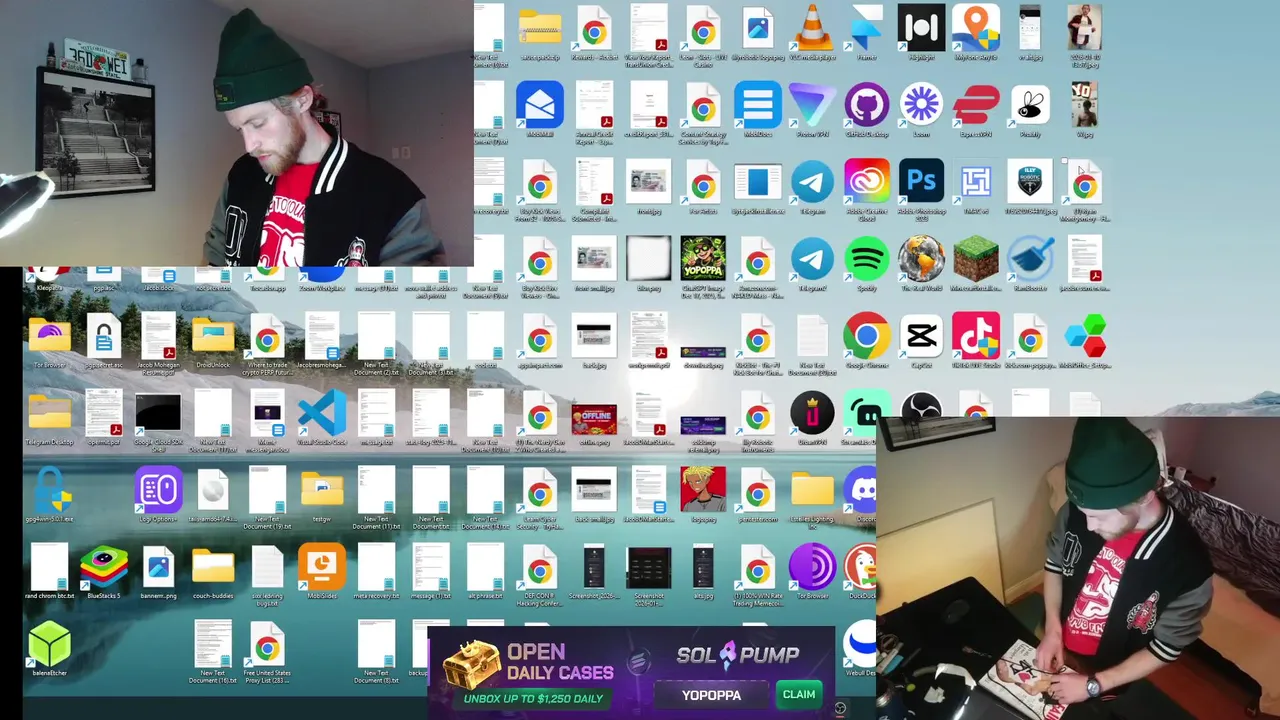The image size is (1280, 720).
Task: Open the ExpressVPN desktop shortcut
Action: (x=976, y=105)
